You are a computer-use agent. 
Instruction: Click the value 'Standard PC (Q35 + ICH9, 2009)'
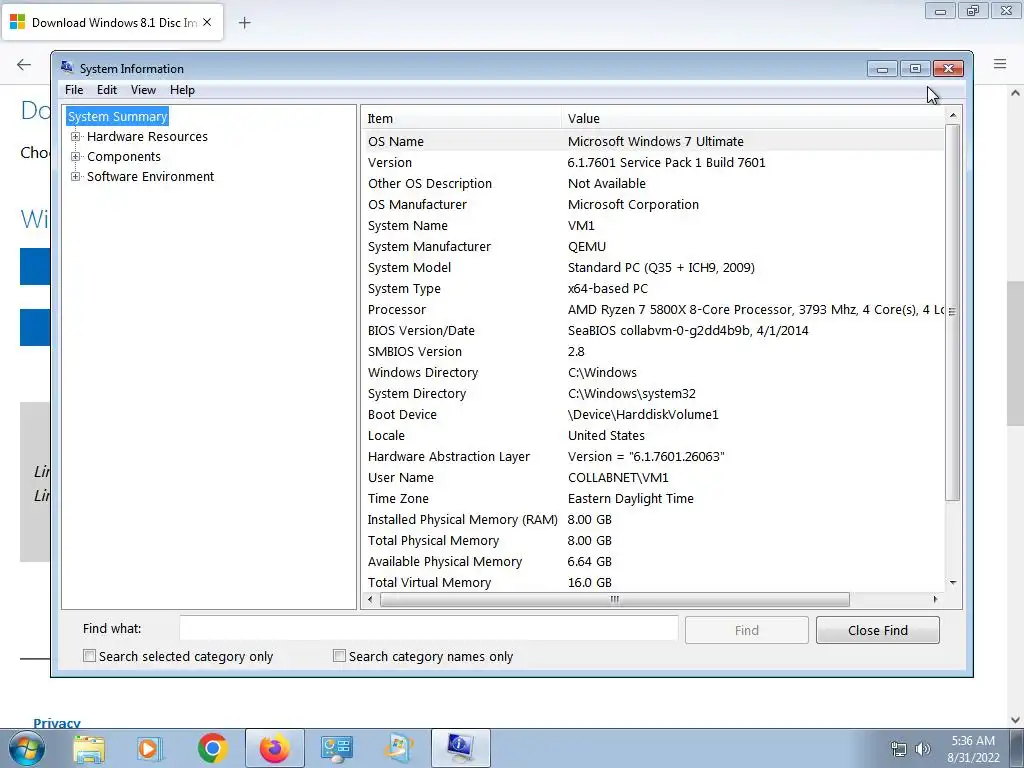click(661, 267)
